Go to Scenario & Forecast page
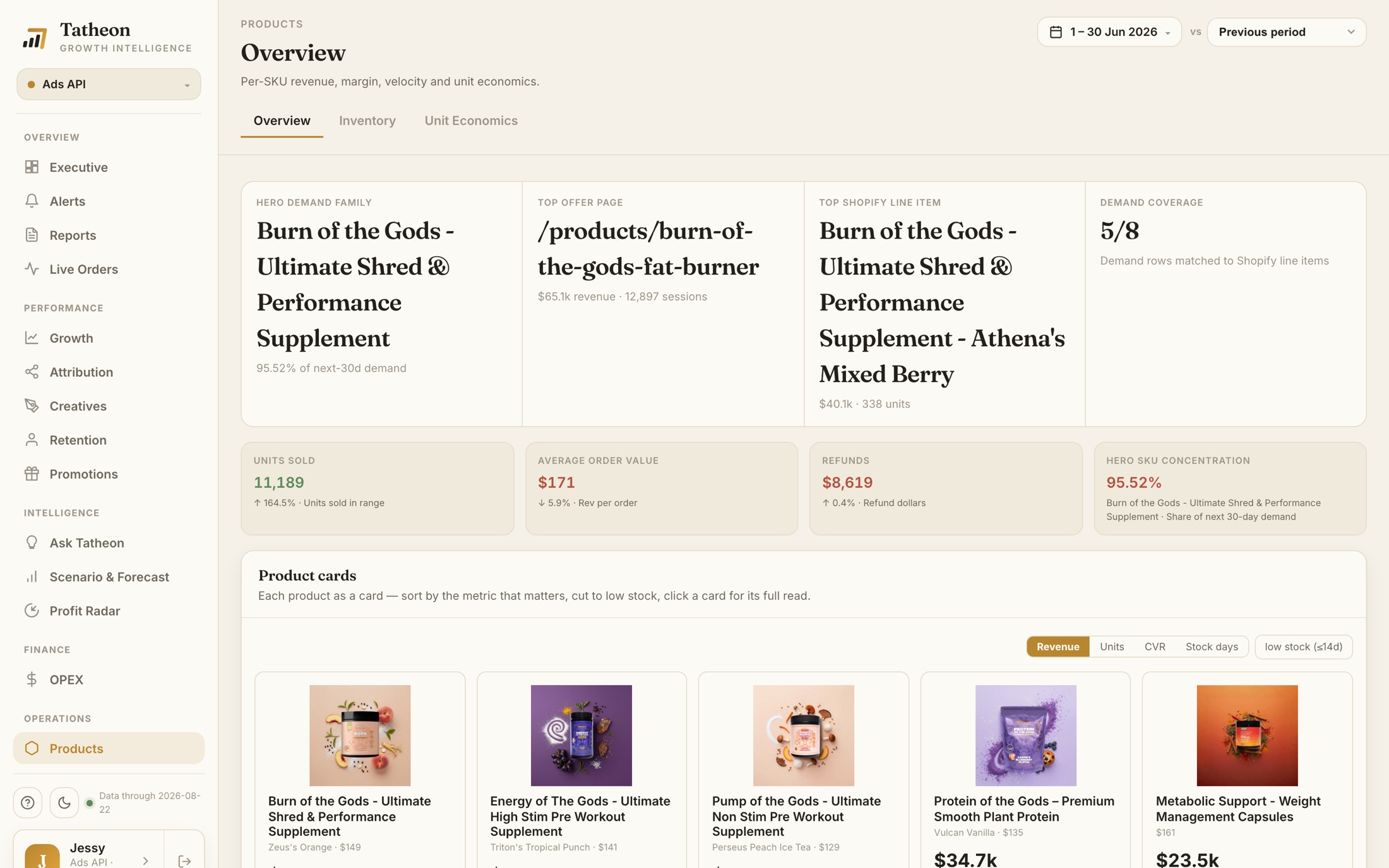 coord(109,576)
